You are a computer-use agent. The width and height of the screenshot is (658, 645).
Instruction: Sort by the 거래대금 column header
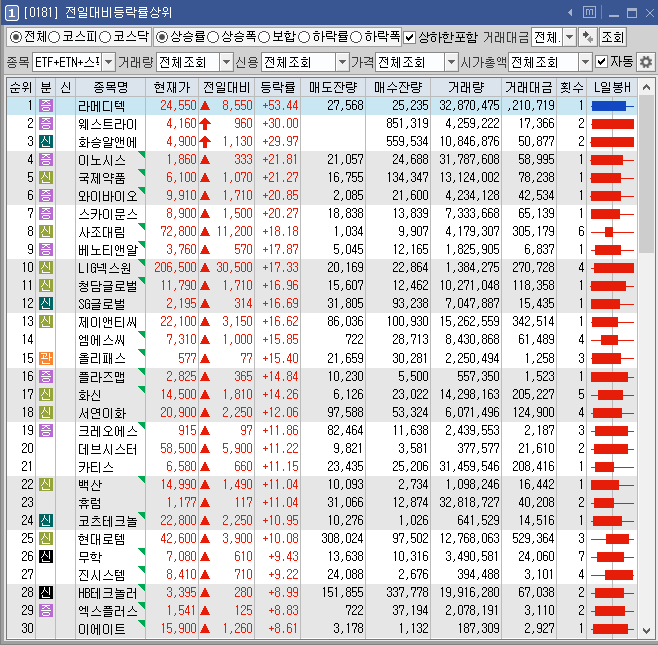coord(529,87)
